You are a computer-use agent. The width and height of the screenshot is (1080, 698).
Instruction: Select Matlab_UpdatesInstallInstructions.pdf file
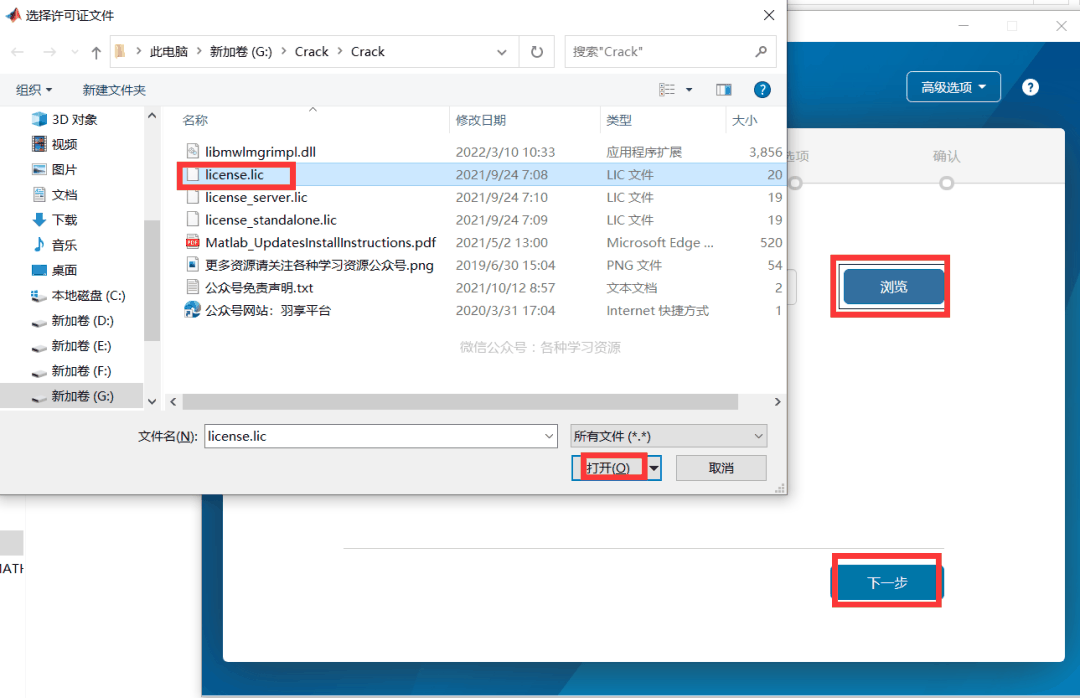click(x=320, y=242)
